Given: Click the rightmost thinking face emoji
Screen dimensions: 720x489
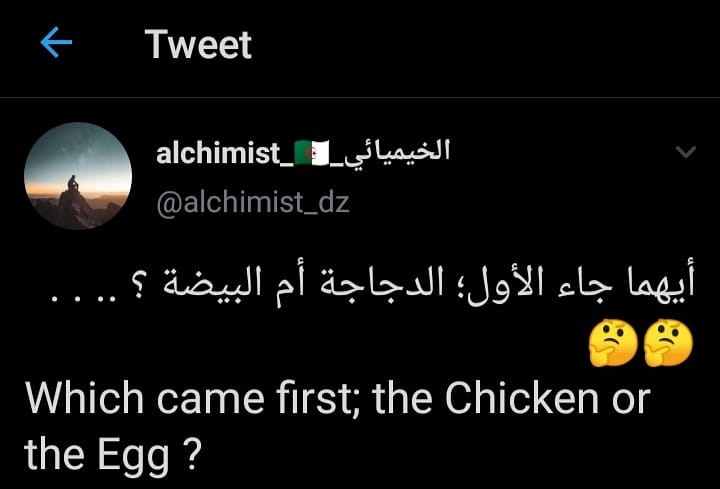Looking at the screenshot, I should (x=668, y=343).
